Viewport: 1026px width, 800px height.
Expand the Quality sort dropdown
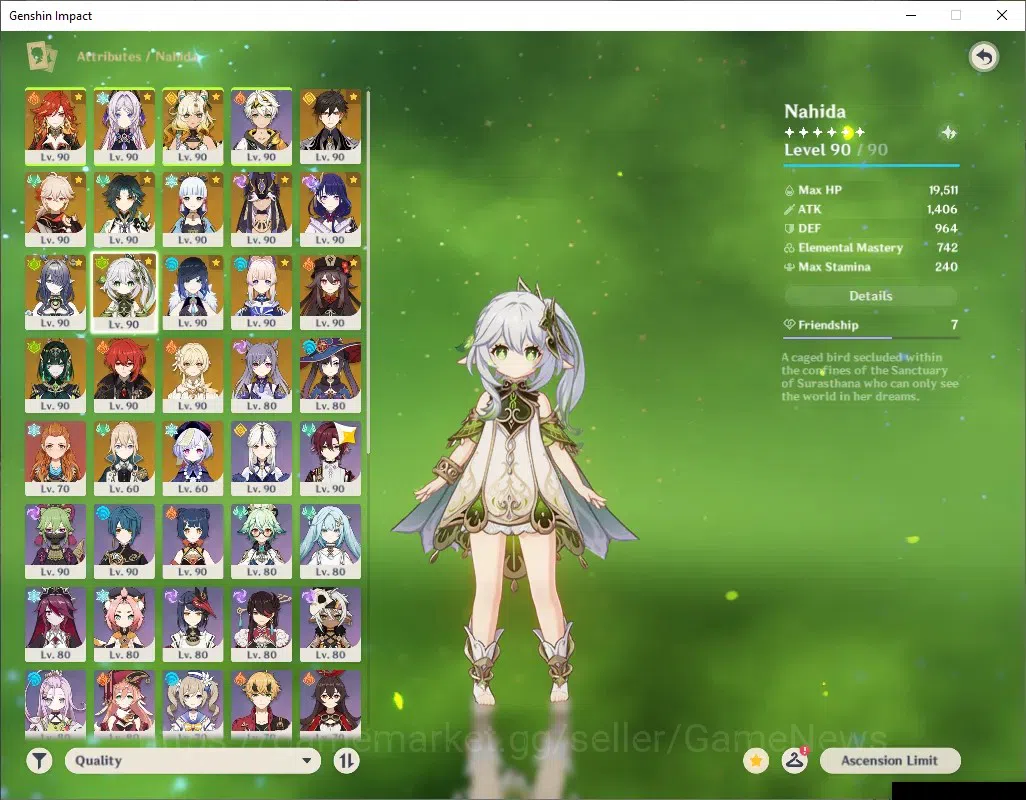(193, 761)
